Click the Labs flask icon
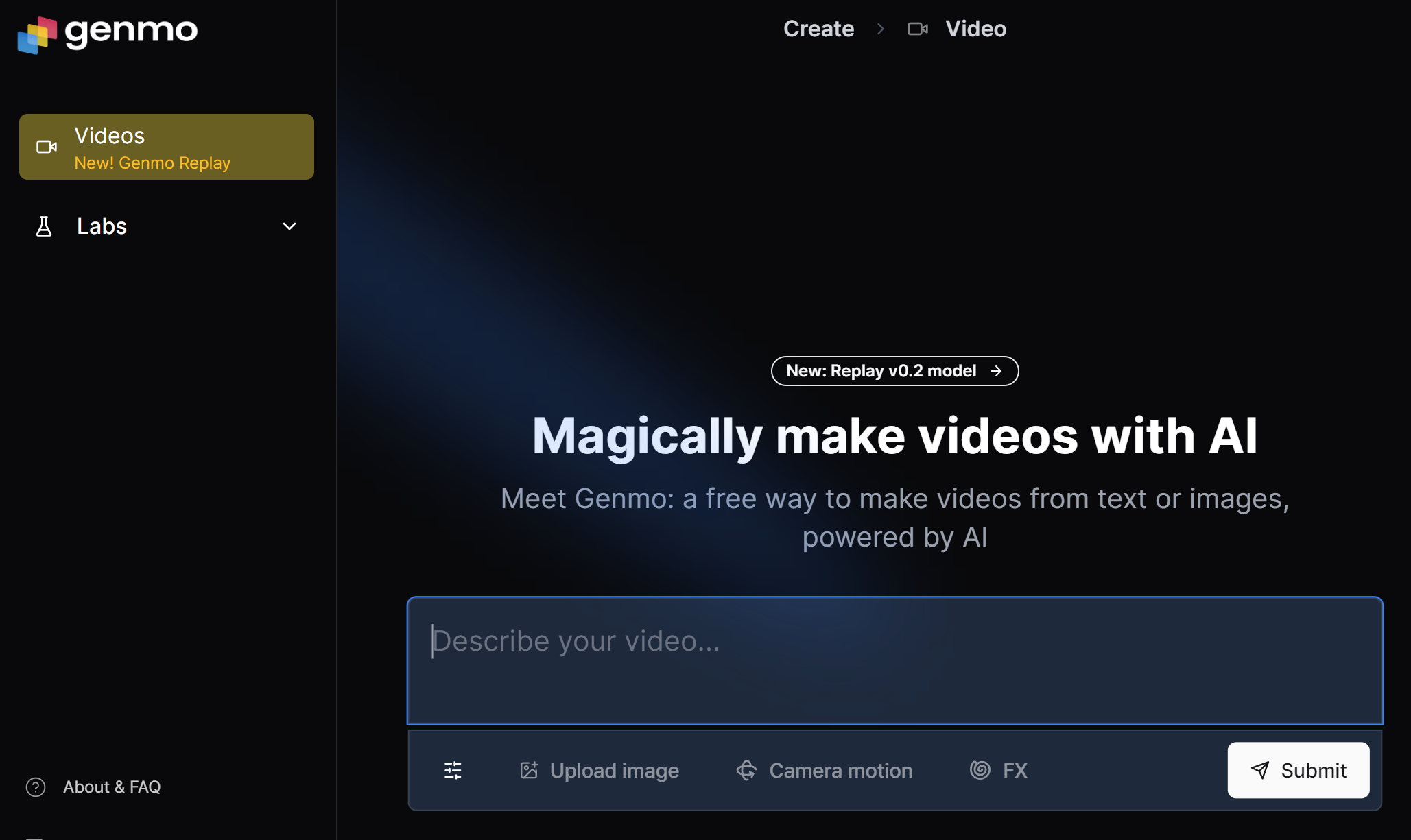 pos(44,226)
